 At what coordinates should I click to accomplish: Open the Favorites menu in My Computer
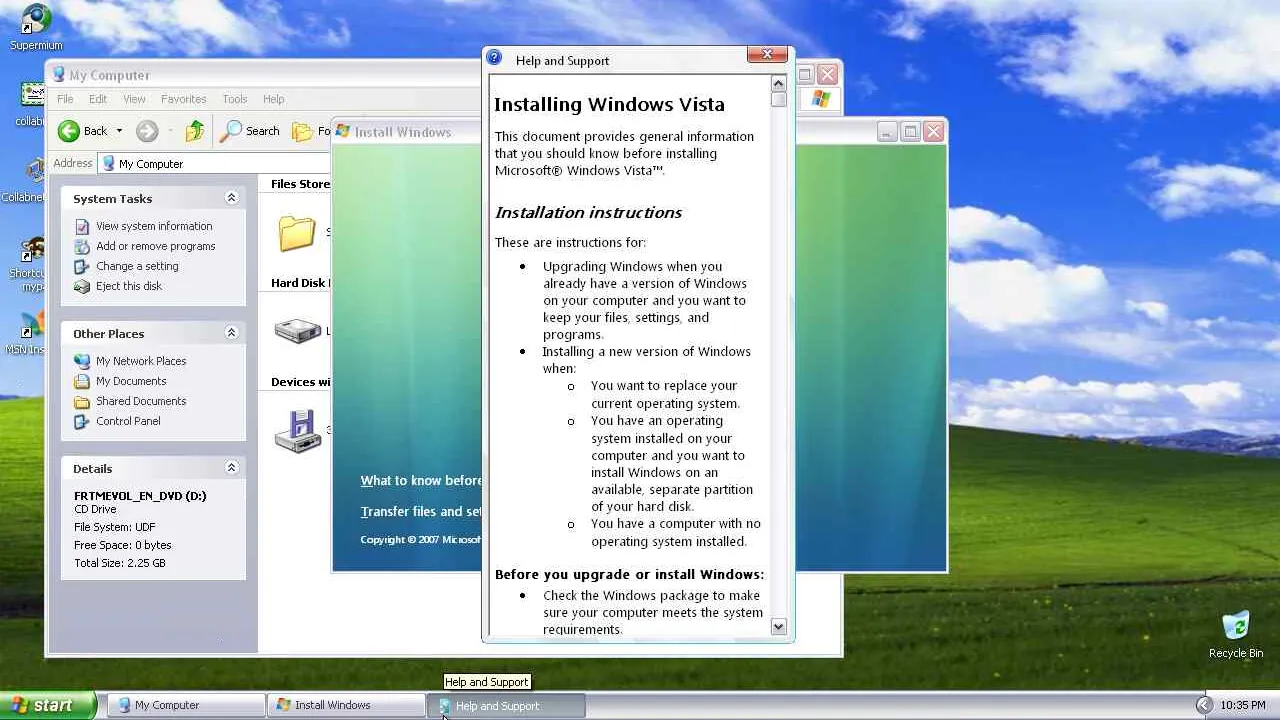click(x=184, y=99)
